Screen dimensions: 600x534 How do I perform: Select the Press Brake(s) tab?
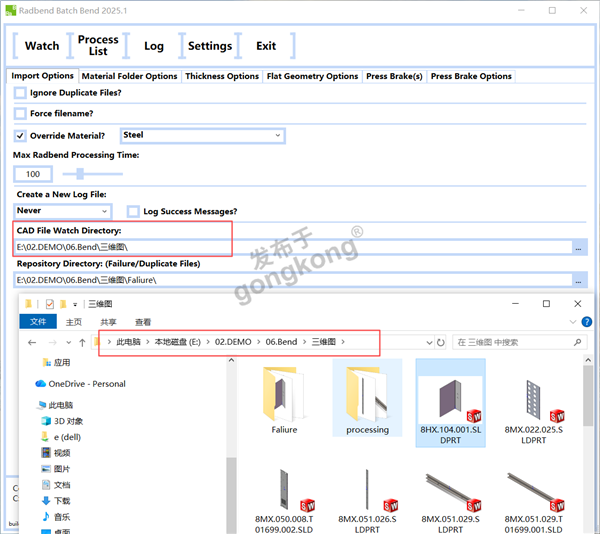[394, 76]
